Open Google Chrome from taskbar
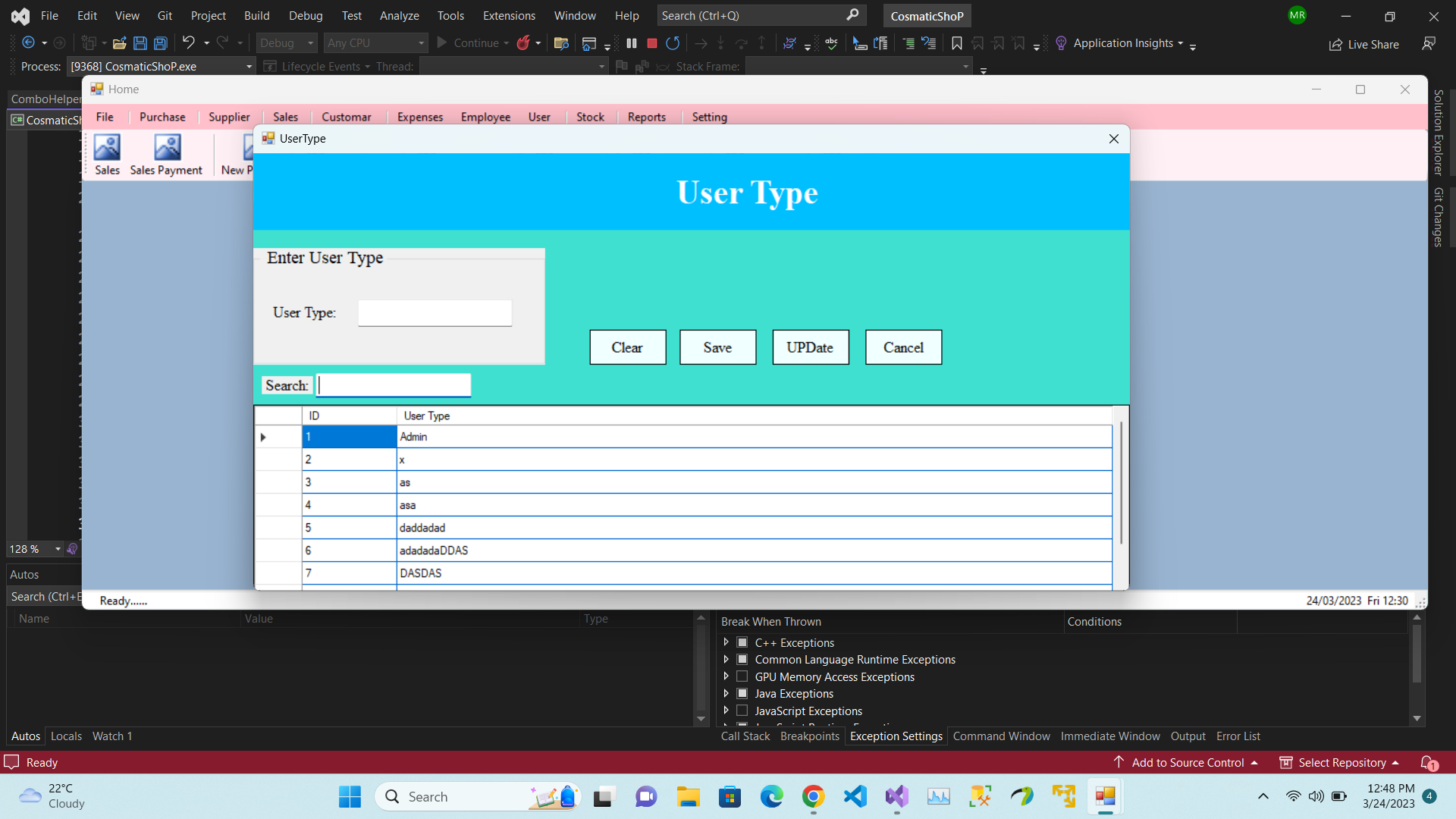1456x819 pixels. [813, 796]
